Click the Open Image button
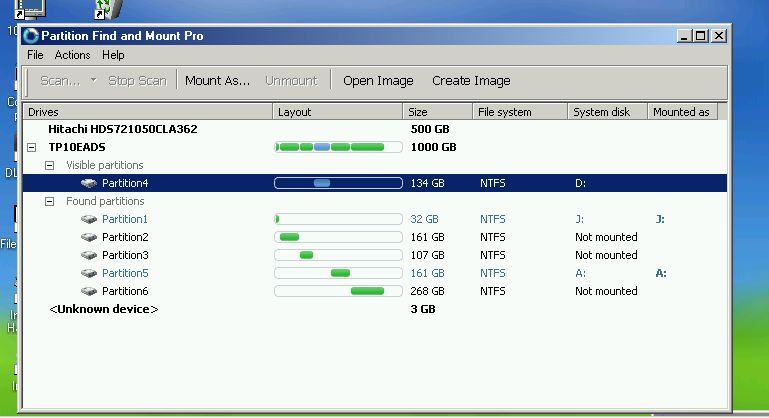The height and width of the screenshot is (418, 769). (378, 80)
